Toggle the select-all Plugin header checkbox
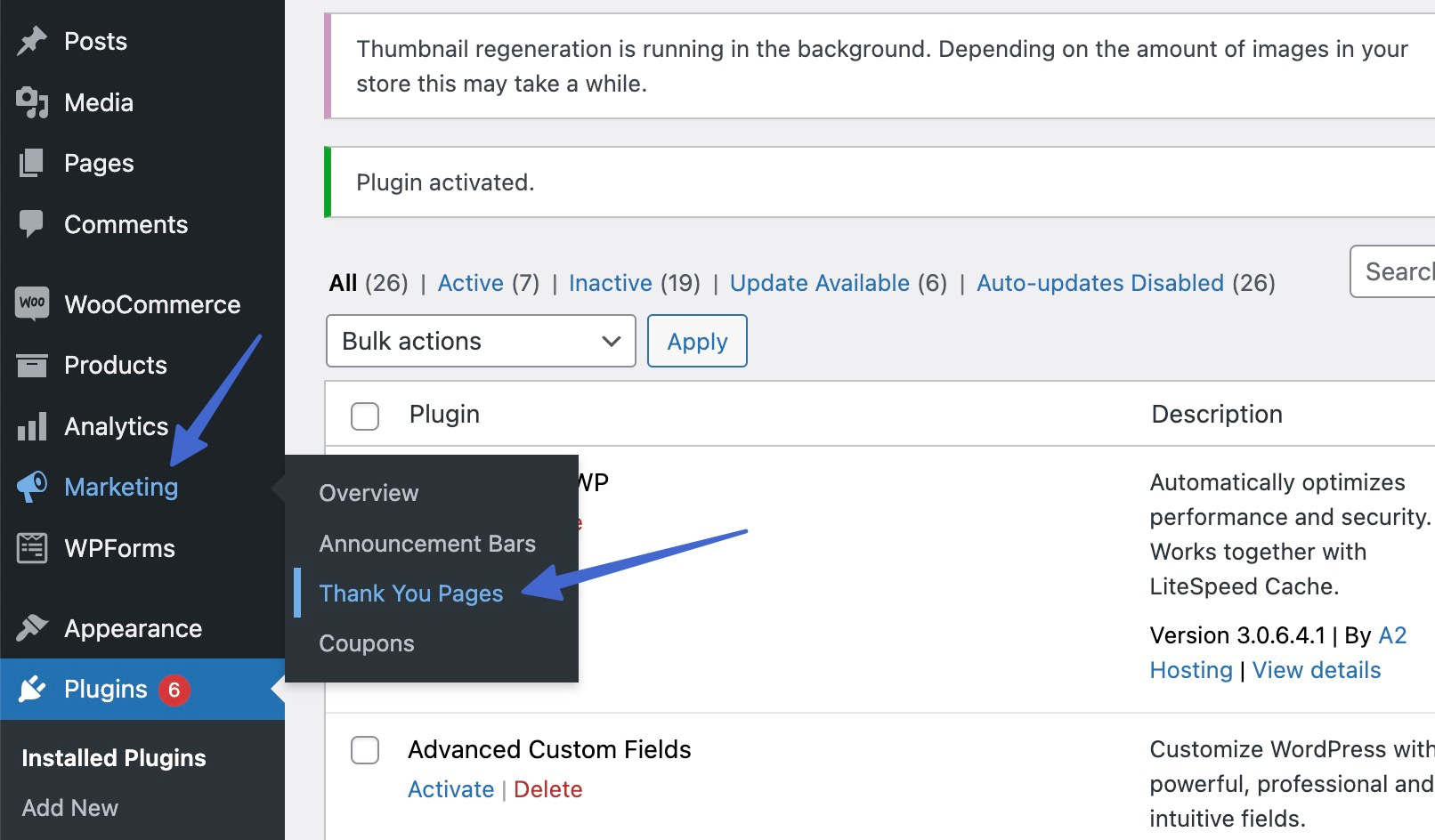This screenshot has width=1435, height=840. pos(365,416)
